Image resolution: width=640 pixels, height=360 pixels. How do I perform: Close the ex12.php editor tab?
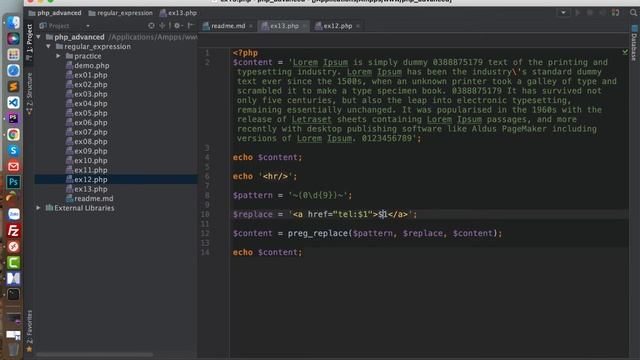(358, 26)
